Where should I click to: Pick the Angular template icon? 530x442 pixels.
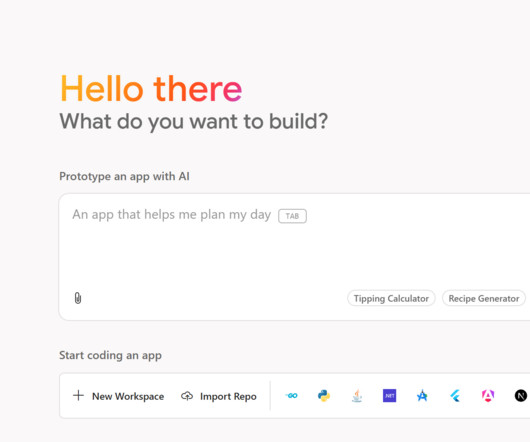(x=488, y=395)
